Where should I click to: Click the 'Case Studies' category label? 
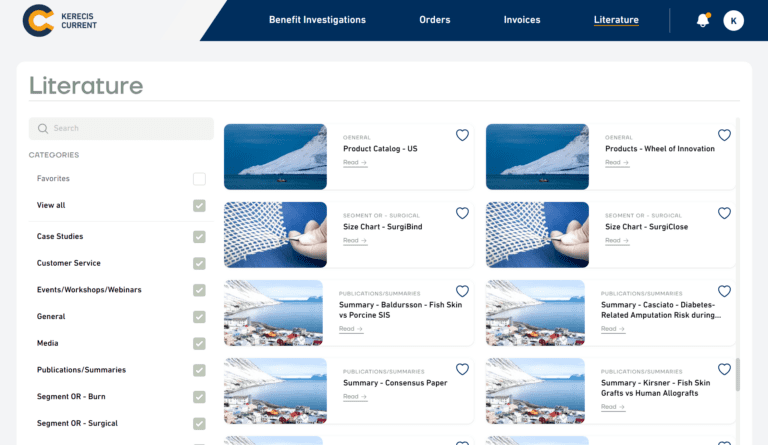coord(60,236)
